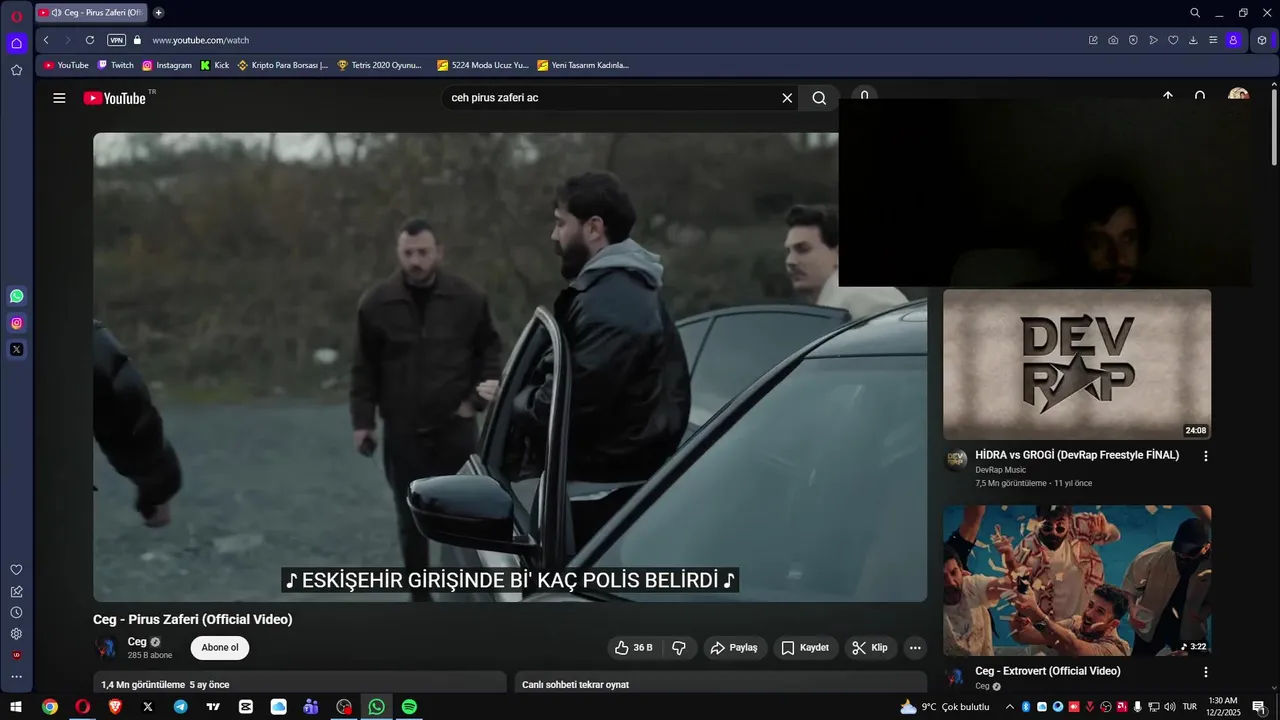Open Chrome from the taskbar
Viewport: 1280px width, 720px height.
(50, 707)
